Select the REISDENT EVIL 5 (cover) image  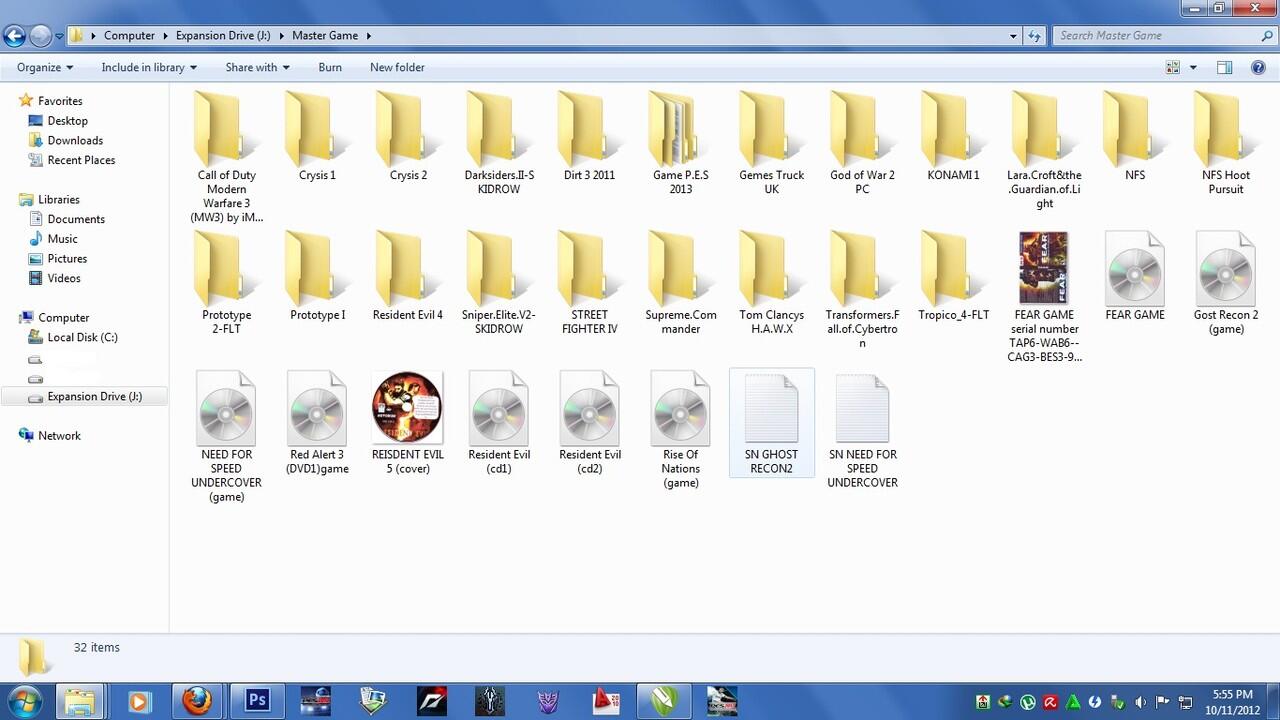(408, 423)
